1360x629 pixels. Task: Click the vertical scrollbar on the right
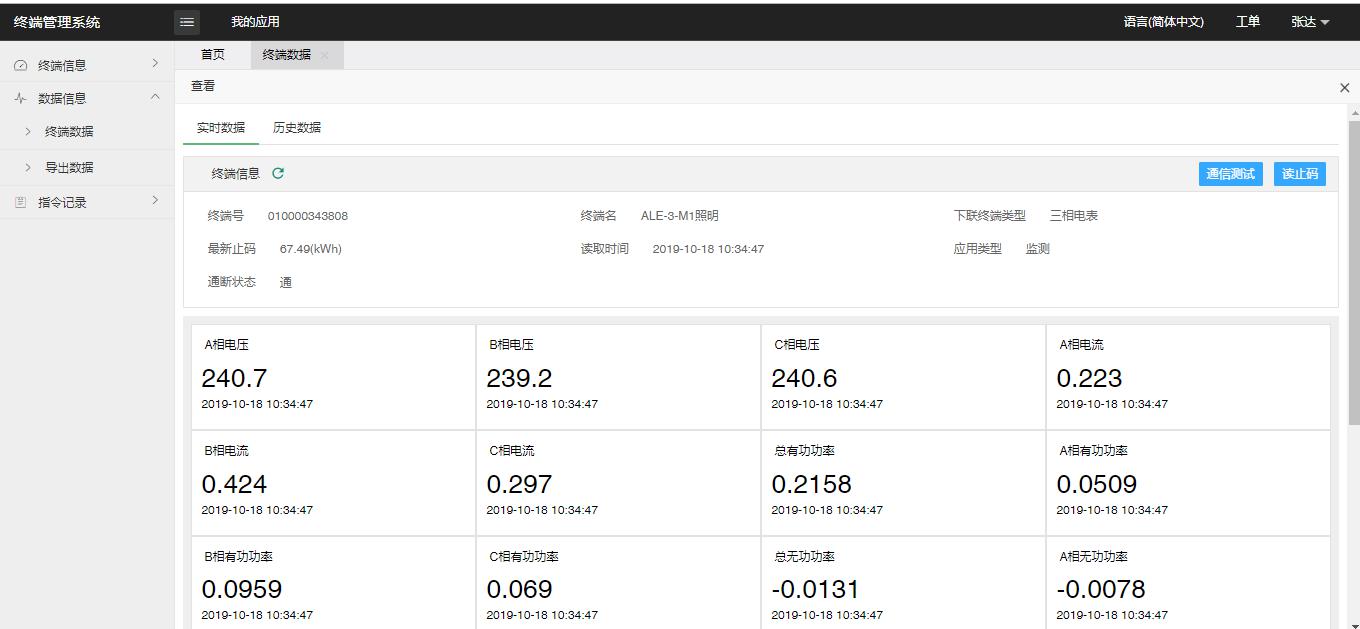1354,270
